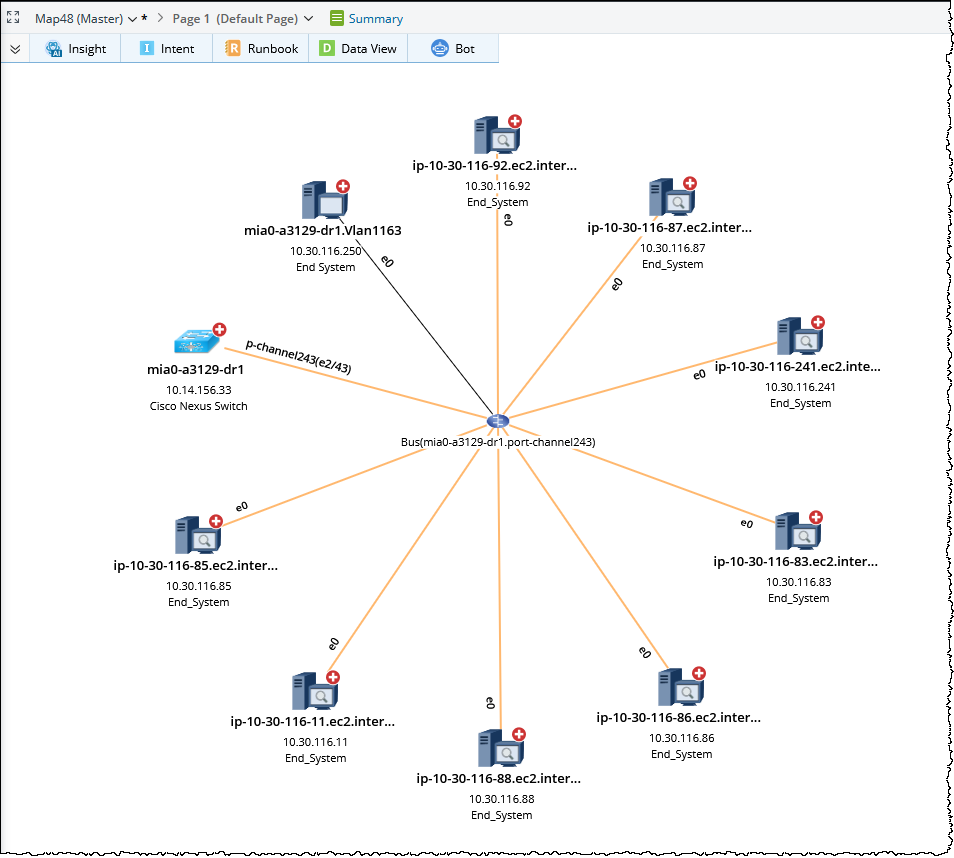Click Map48 (Master) breadcrumb text
The image size is (954, 858).
(x=79, y=19)
